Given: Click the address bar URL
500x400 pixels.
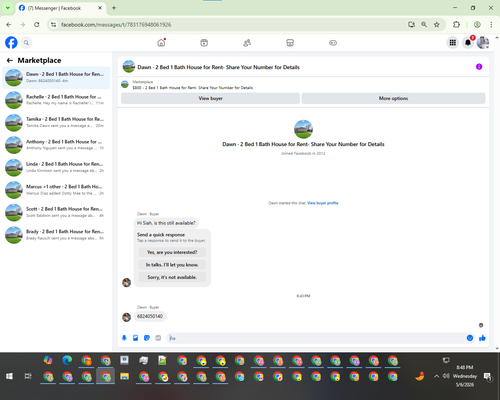Looking at the screenshot, I should (116, 25).
